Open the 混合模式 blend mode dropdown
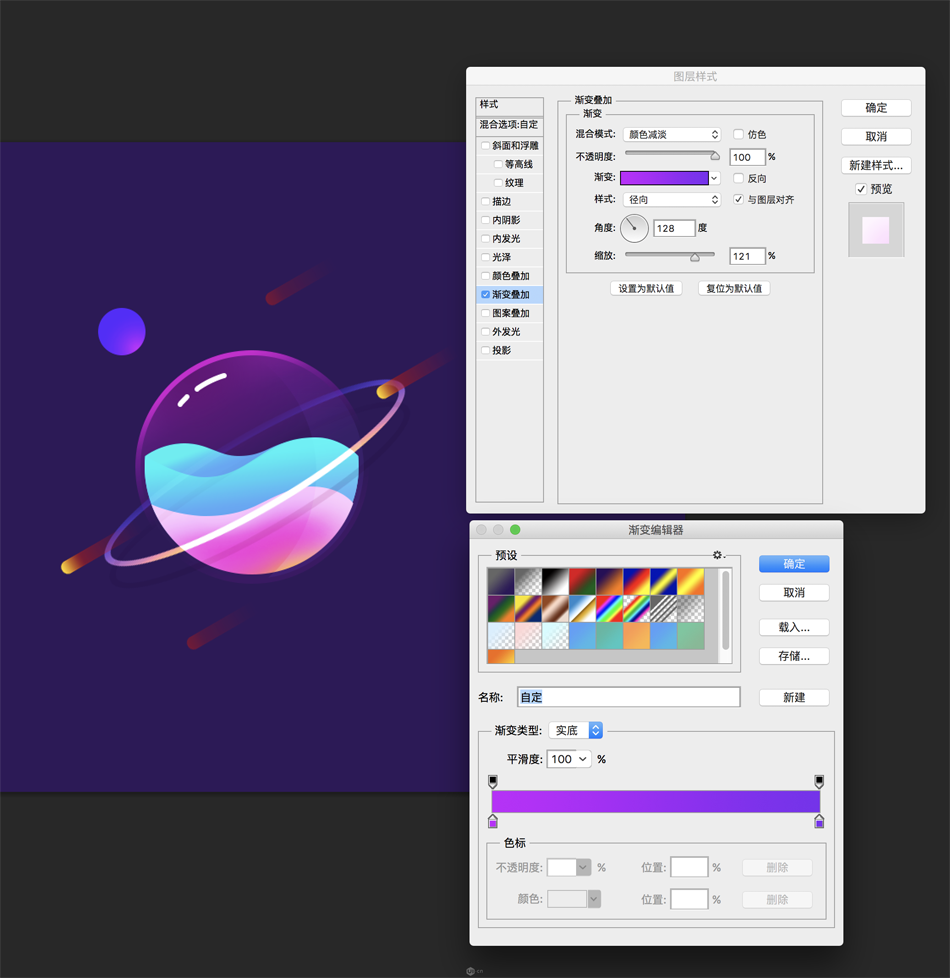 pos(672,134)
